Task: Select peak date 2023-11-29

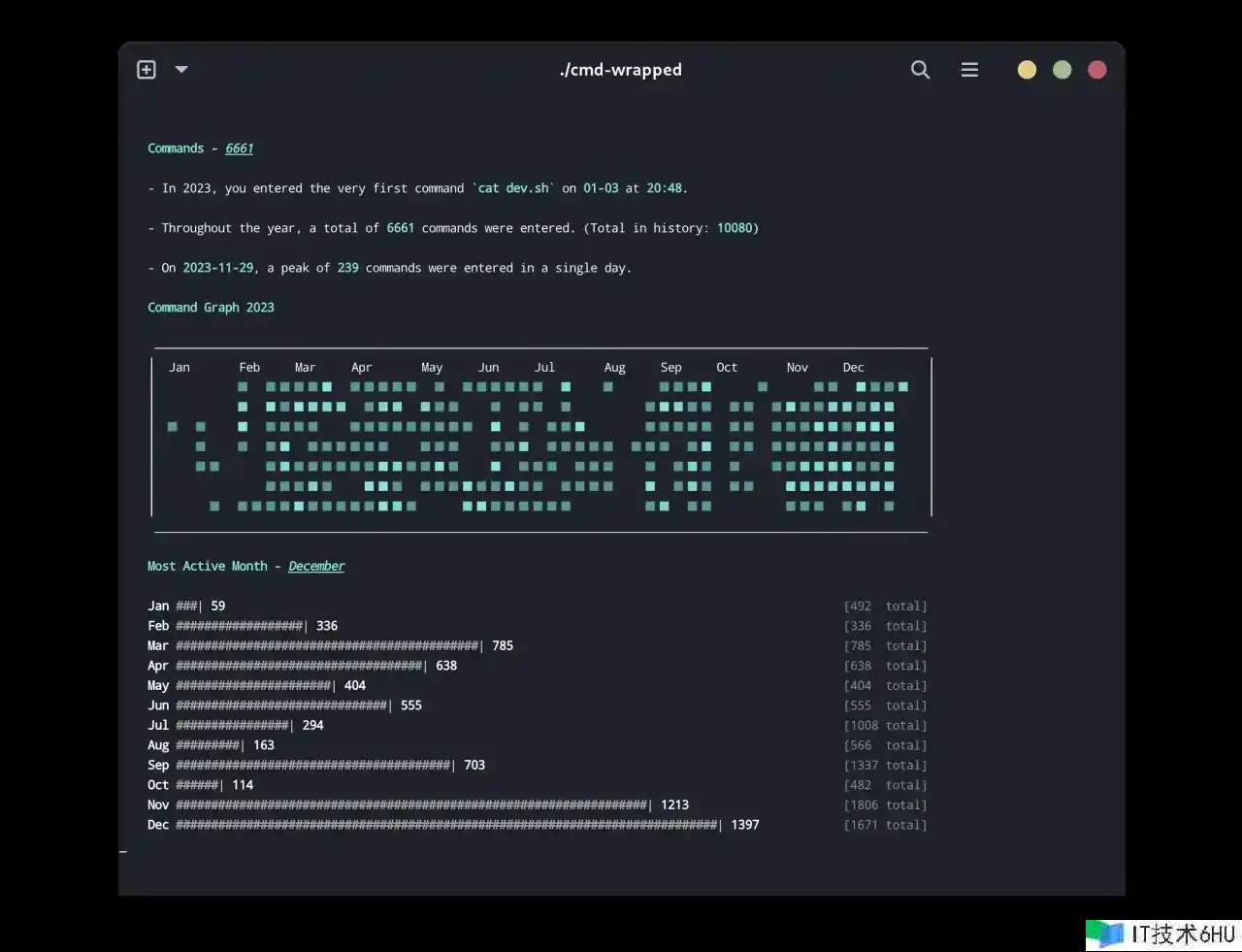Action: pos(218,268)
